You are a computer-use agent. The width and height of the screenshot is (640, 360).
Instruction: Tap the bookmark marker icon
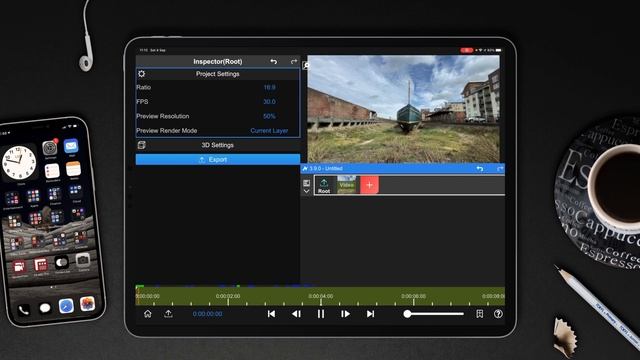480,314
